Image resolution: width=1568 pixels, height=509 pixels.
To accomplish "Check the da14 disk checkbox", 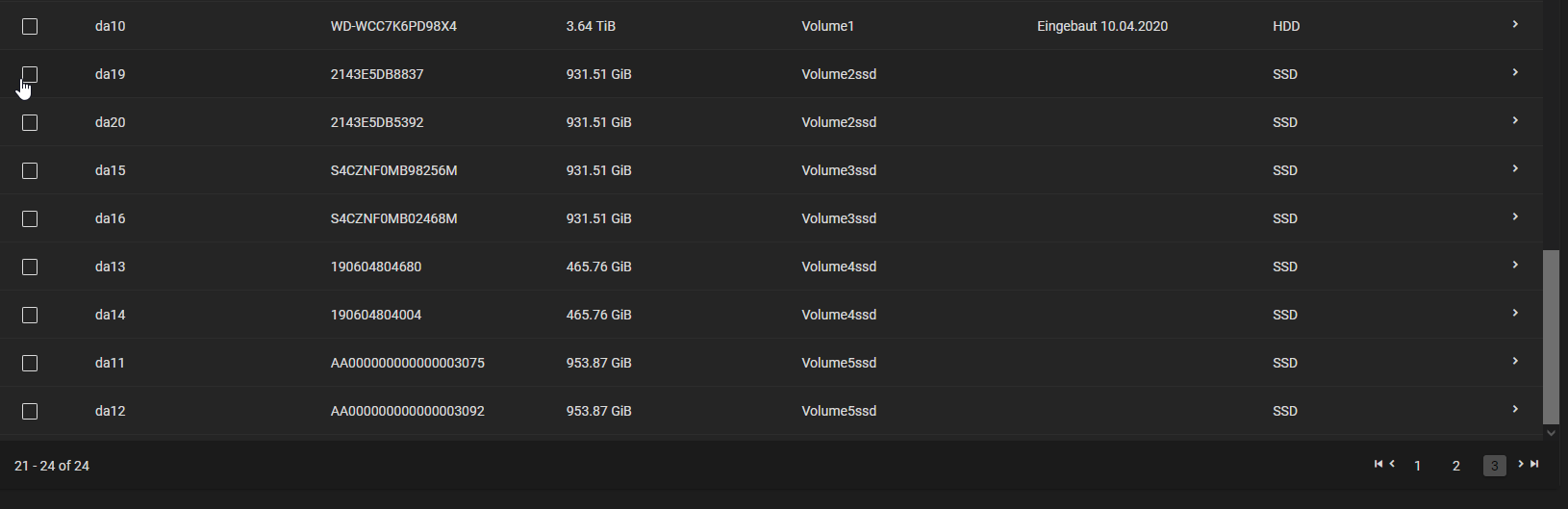I will [x=30, y=315].
